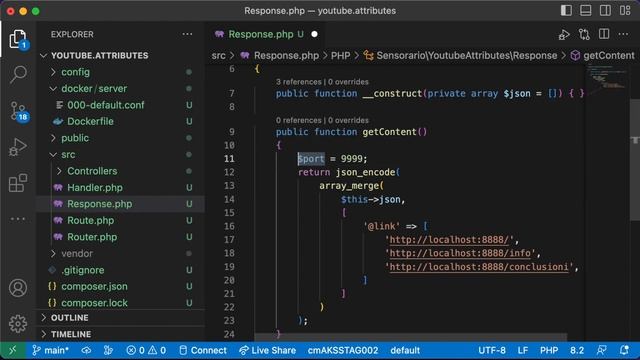640x360 pixels.
Task: Toggle the primary side bar layout icon
Action: 566,11
